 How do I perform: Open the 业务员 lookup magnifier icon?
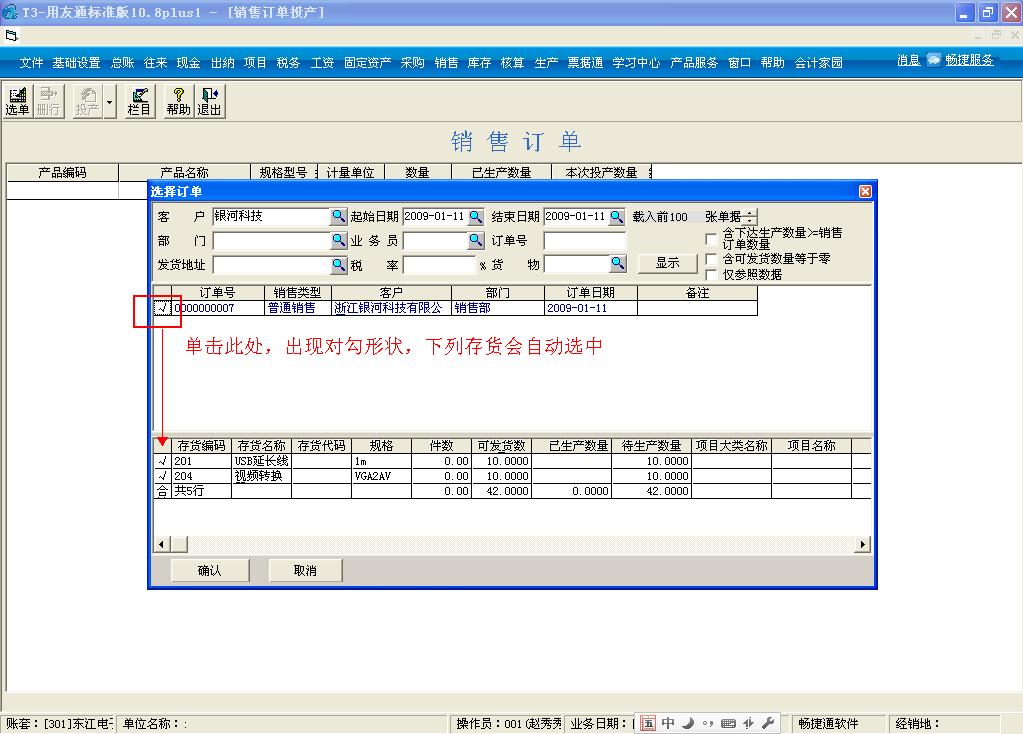473,240
